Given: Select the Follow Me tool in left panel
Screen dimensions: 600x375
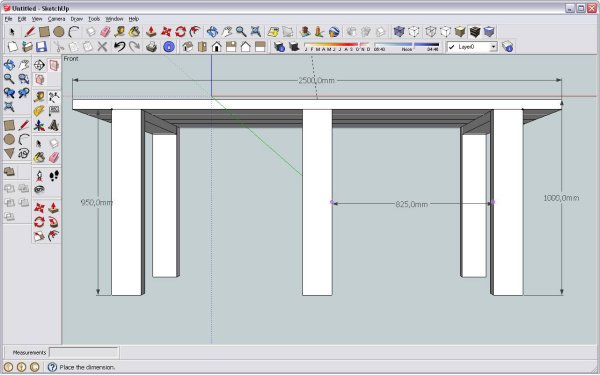Looking at the screenshot, I should point(54,222).
